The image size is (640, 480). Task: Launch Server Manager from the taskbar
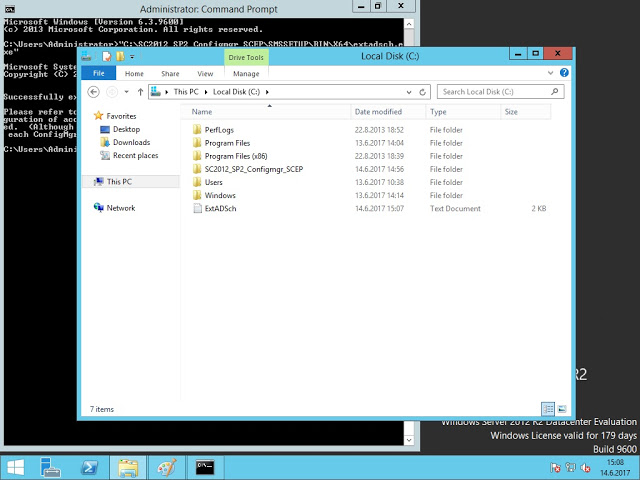pos(46,466)
